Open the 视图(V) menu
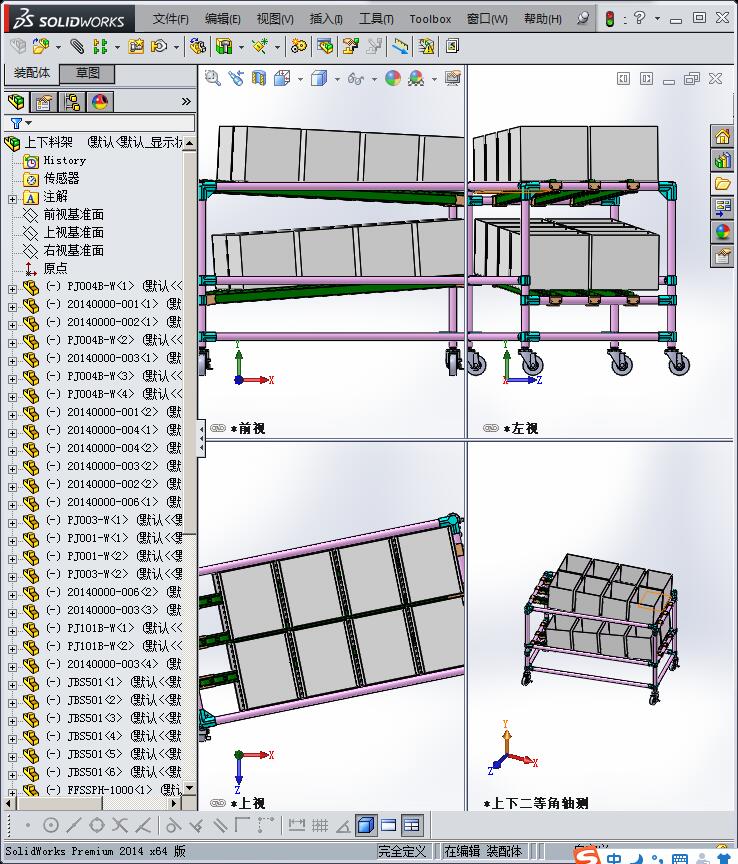This screenshot has height=864, width=738. tap(275, 19)
